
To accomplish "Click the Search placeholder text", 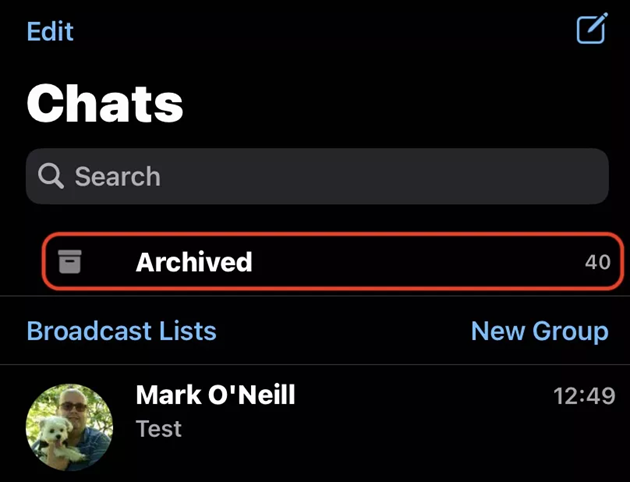I will [x=118, y=176].
